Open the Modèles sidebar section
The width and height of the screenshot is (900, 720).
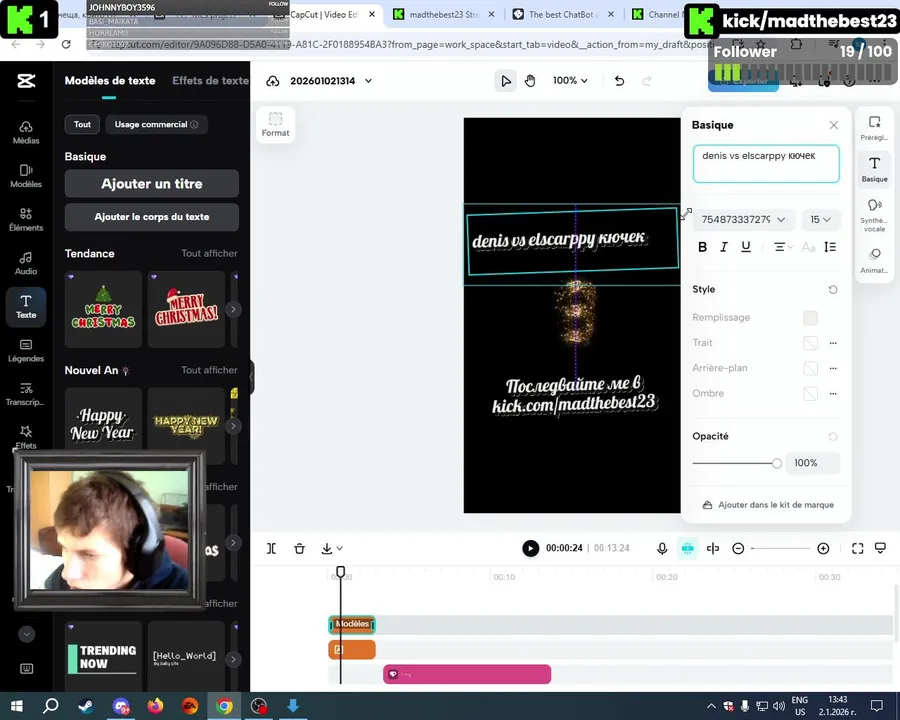(x=26, y=176)
